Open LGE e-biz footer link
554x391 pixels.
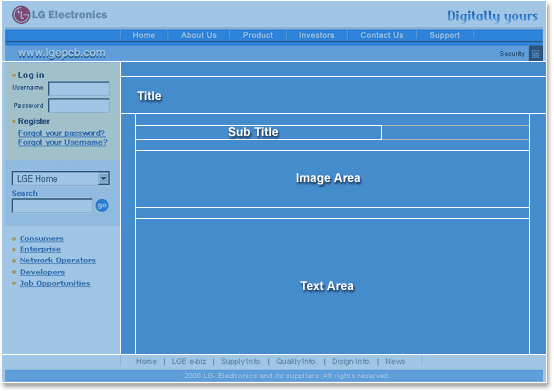point(189,361)
